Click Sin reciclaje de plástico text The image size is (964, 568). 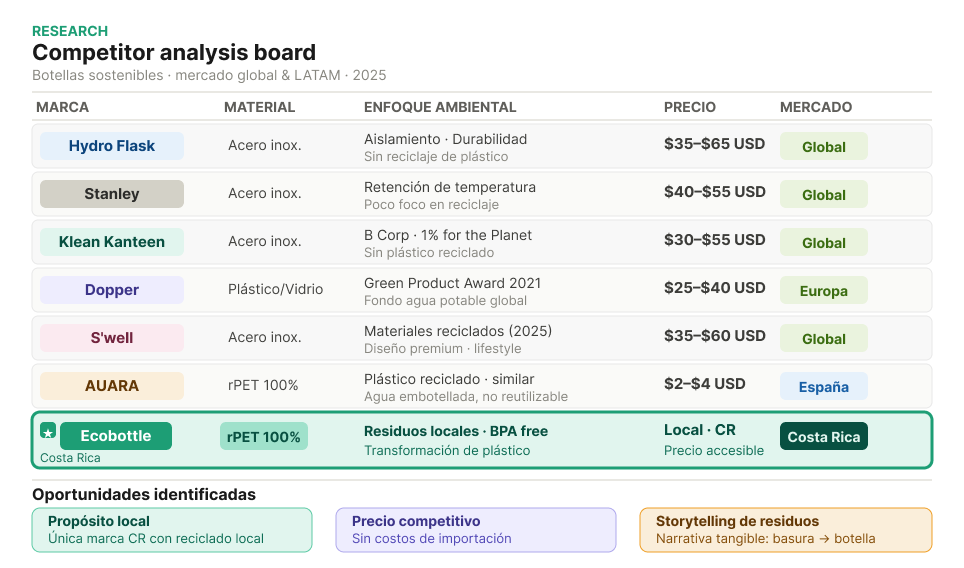coord(436,157)
